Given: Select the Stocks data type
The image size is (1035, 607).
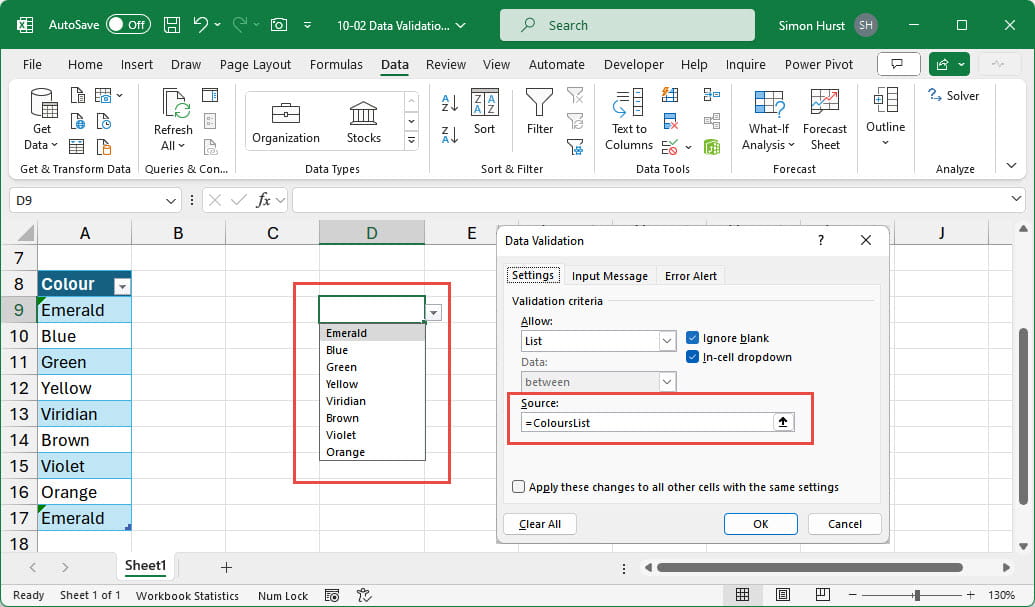Looking at the screenshot, I should (363, 121).
